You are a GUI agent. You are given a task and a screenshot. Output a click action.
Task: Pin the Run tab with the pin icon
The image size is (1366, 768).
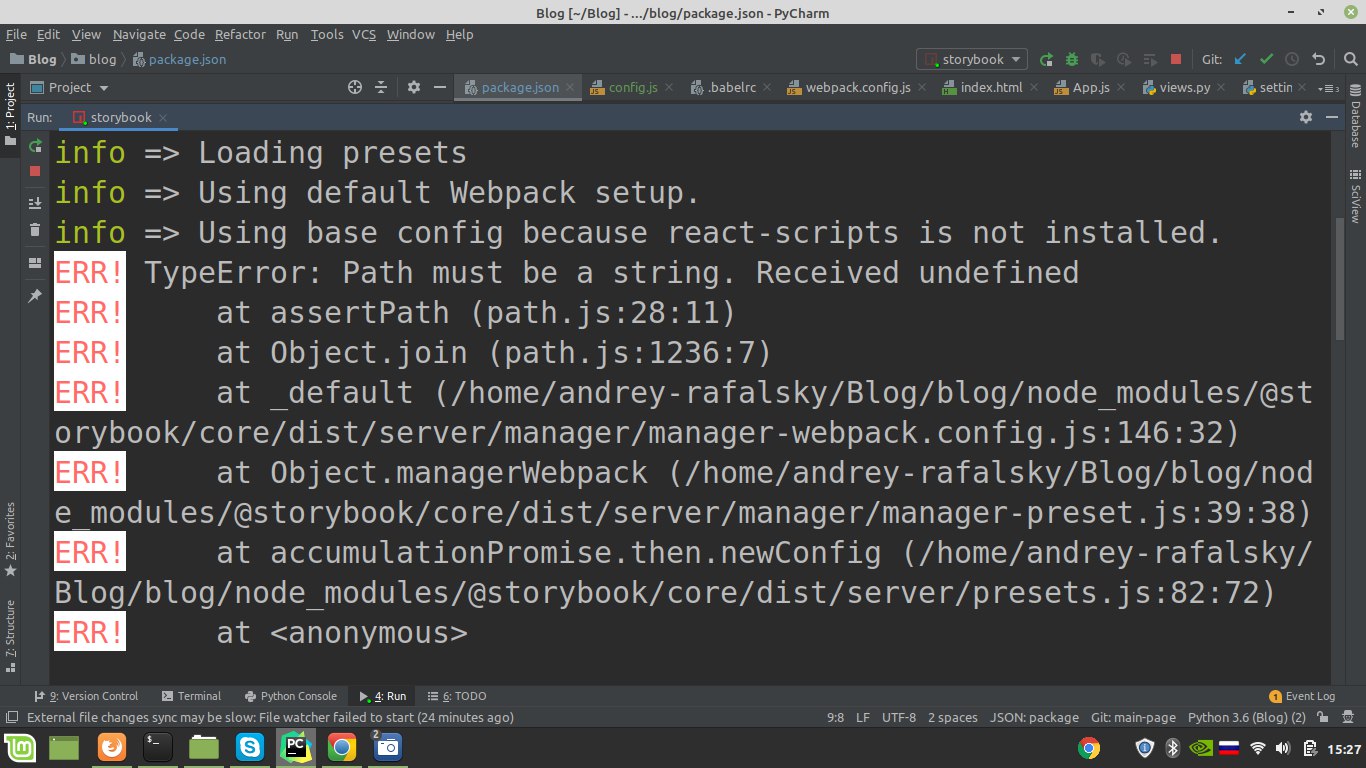point(35,295)
